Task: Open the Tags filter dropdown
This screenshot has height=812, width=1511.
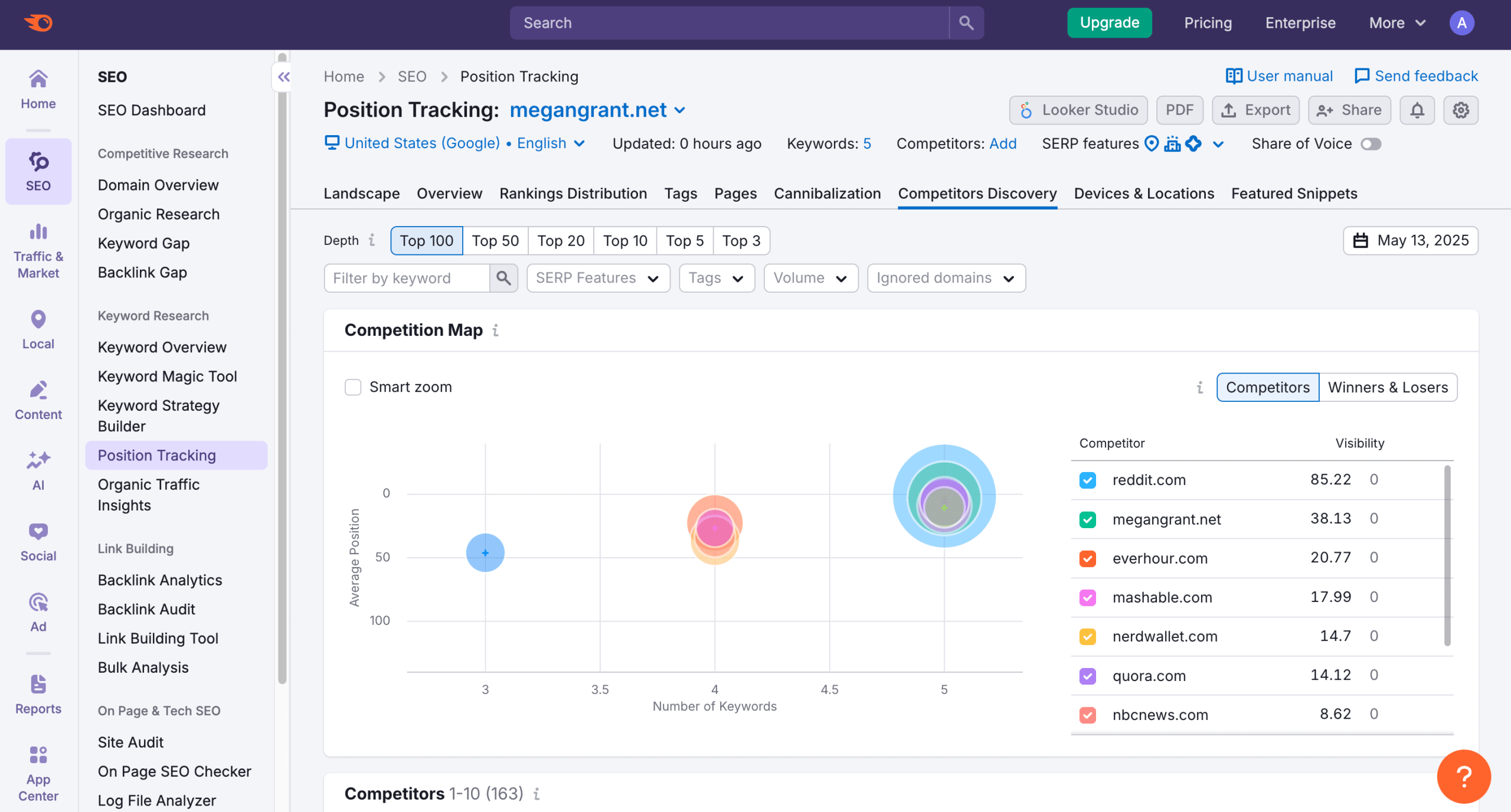Action: pos(717,278)
